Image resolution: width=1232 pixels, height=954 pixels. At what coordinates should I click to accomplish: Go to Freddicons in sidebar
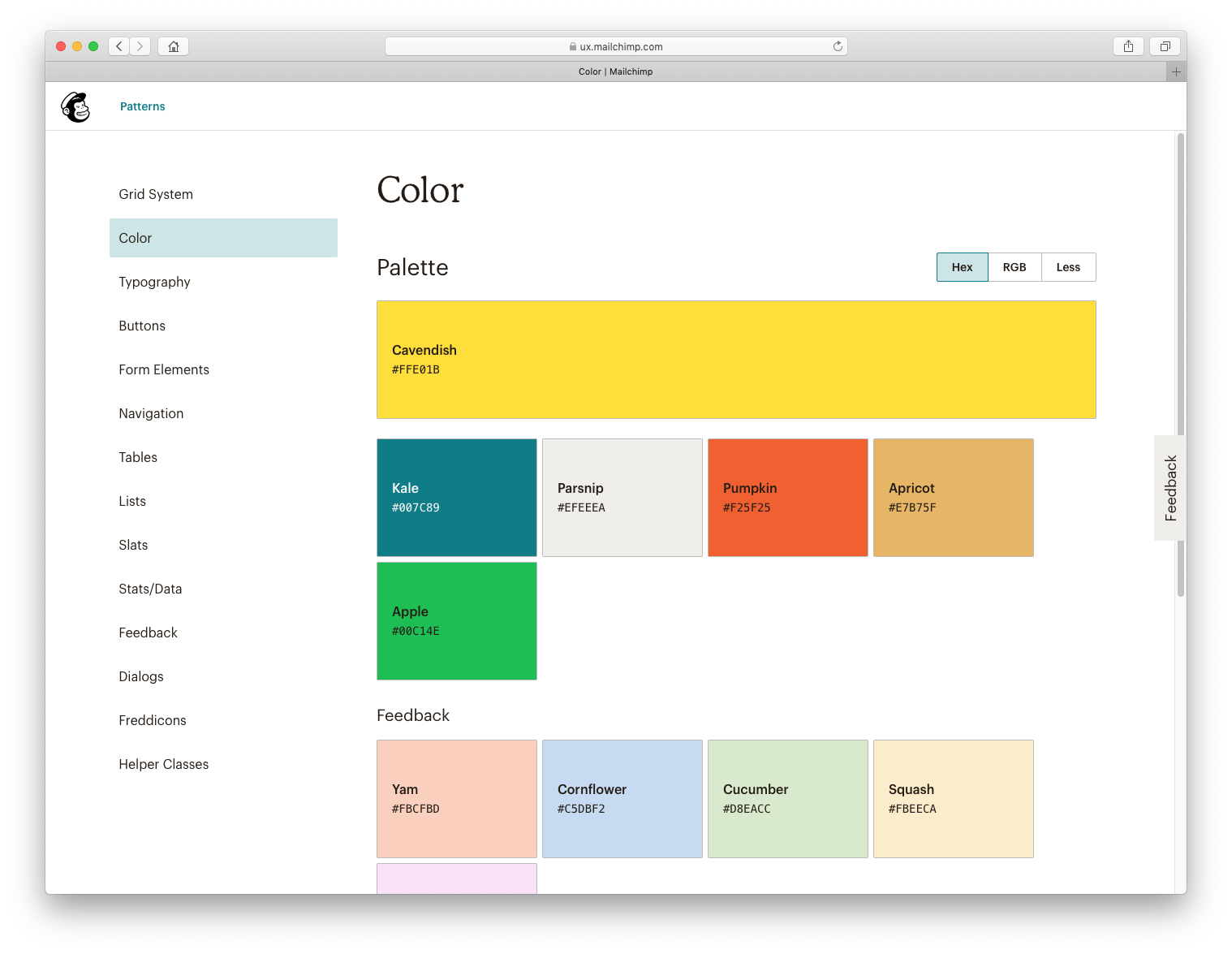tap(223, 720)
